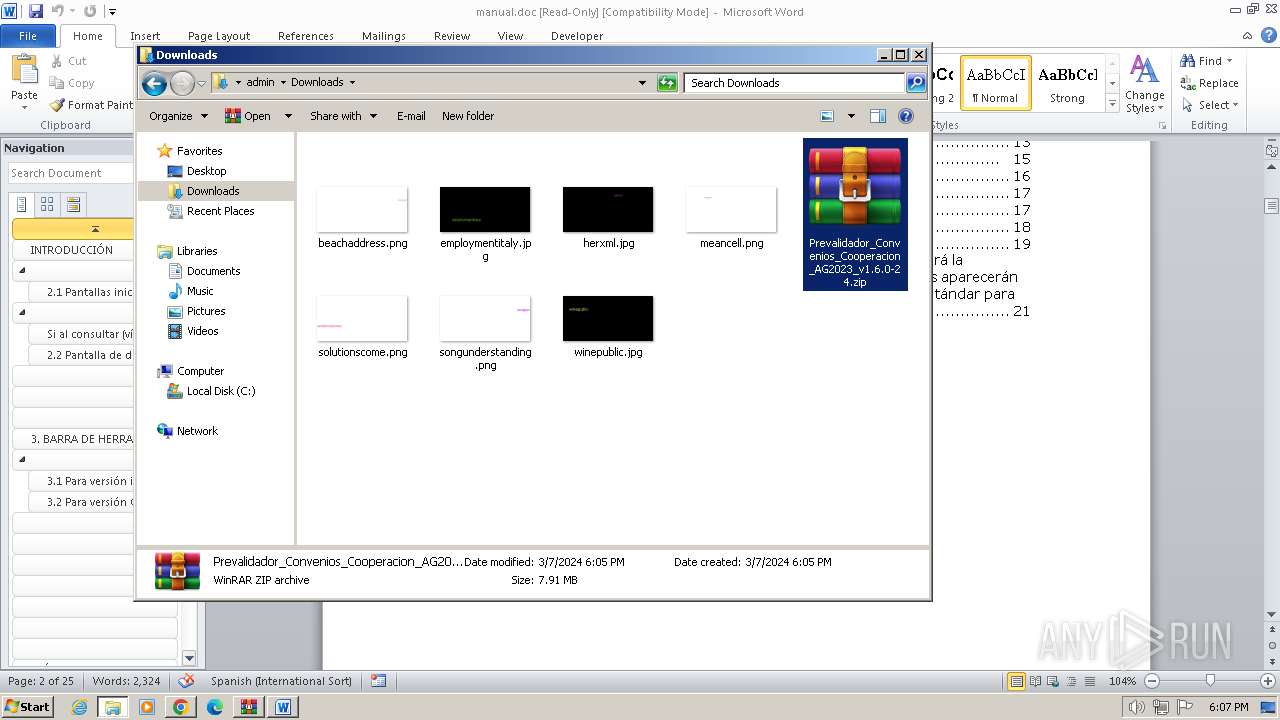The width and height of the screenshot is (1280, 720).
Task: Open Word Change Styles icon
Action: [1144, 84]
